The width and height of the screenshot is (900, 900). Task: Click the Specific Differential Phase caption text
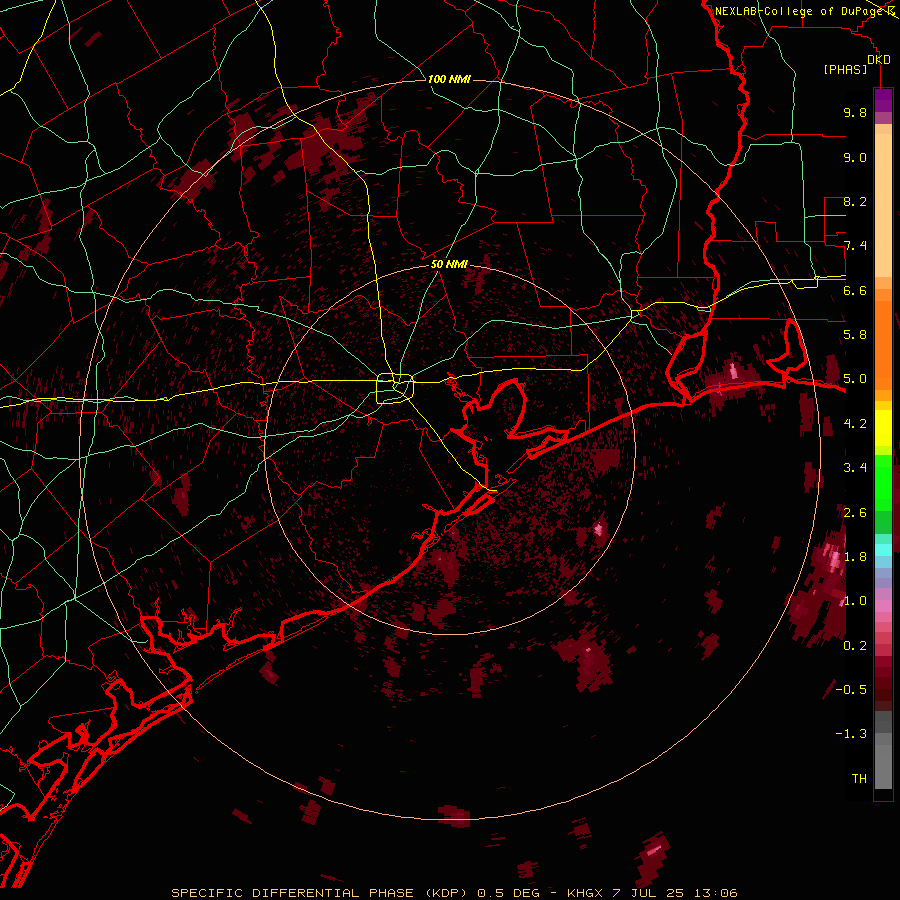coord(454,893)
